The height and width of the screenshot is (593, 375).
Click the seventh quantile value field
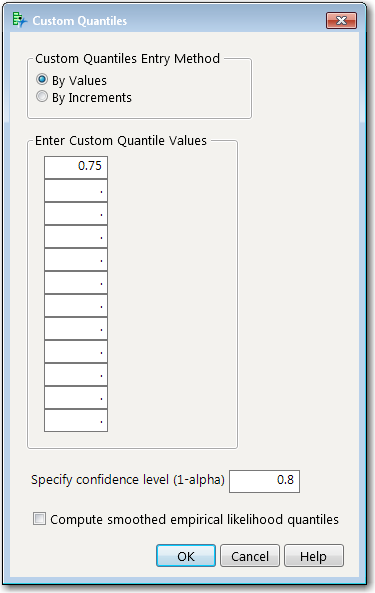click(76, 306)
